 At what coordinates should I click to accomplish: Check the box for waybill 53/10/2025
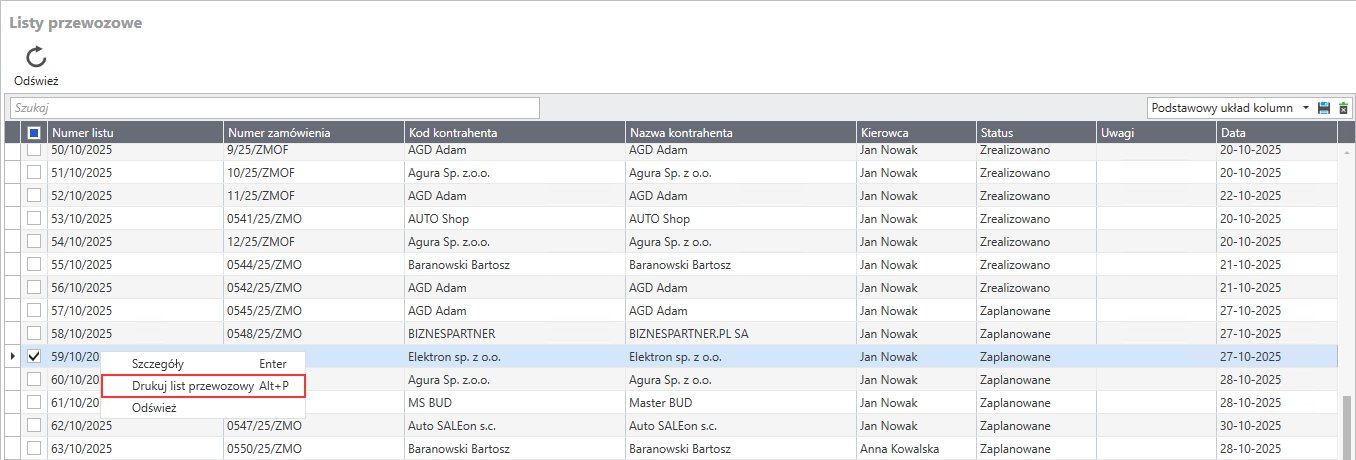tap(34, 218)
